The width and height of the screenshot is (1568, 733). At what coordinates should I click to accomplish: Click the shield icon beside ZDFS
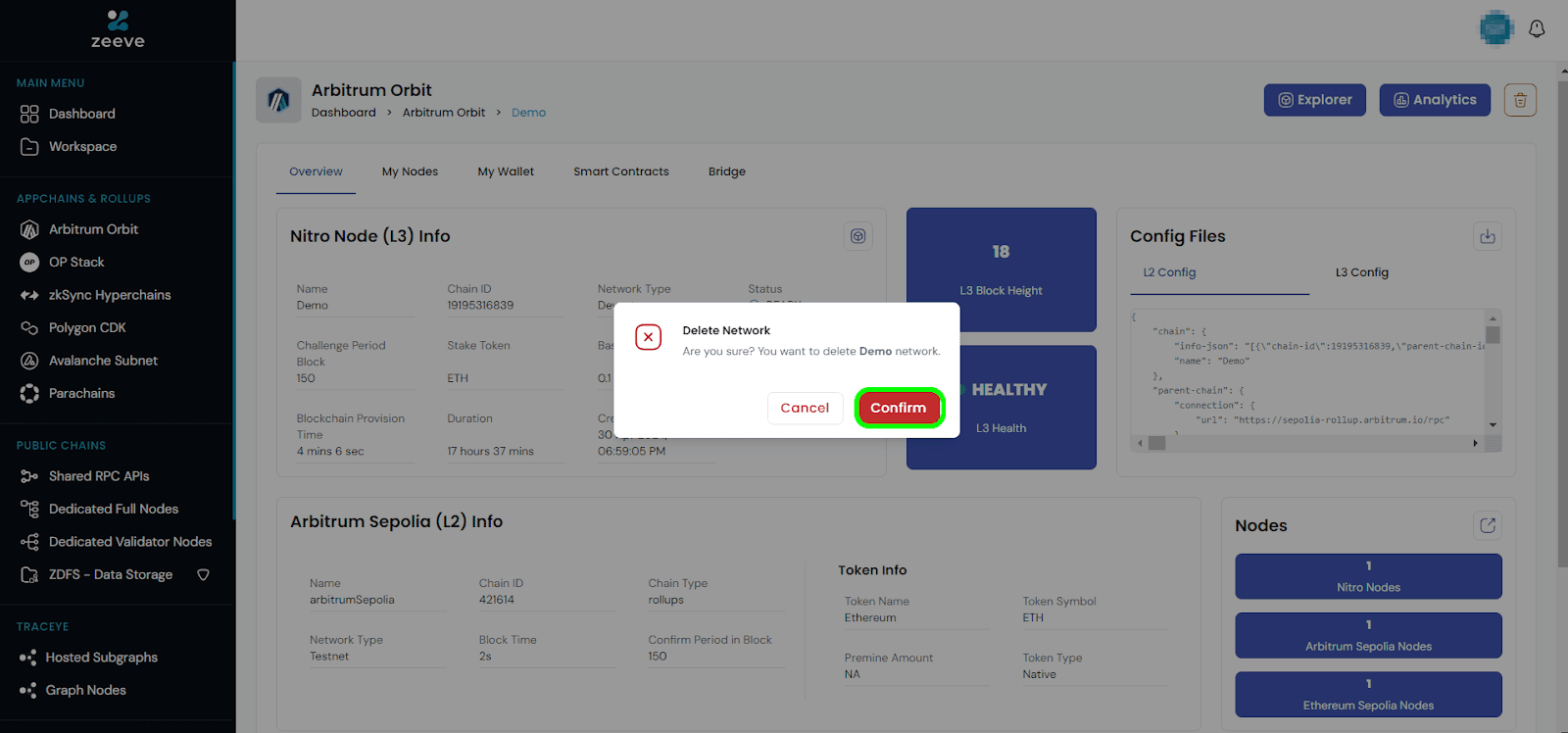coord(203,574)
